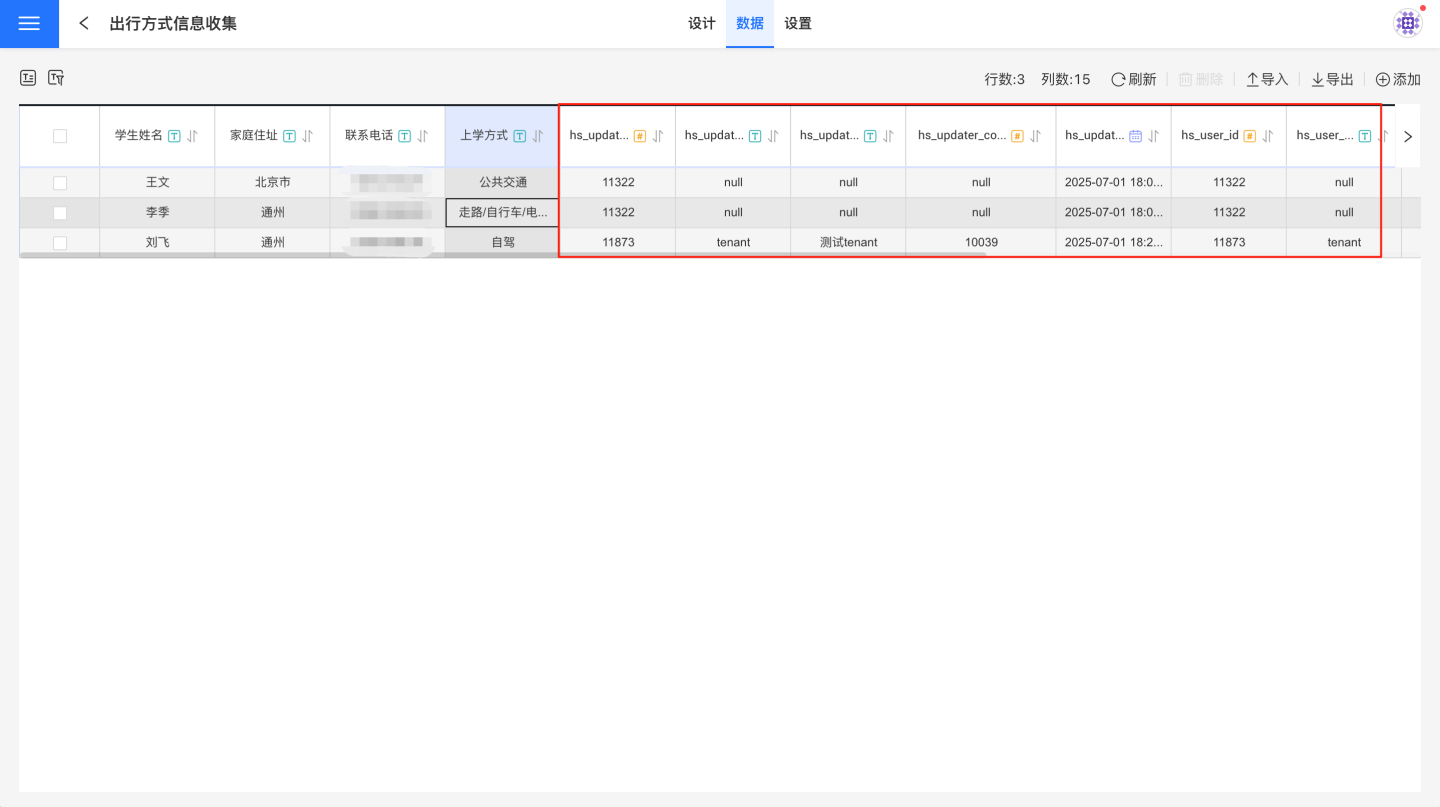Click the first table view icon above the checkbox column
Screen dimensions: 1440x807
(28, 78)
